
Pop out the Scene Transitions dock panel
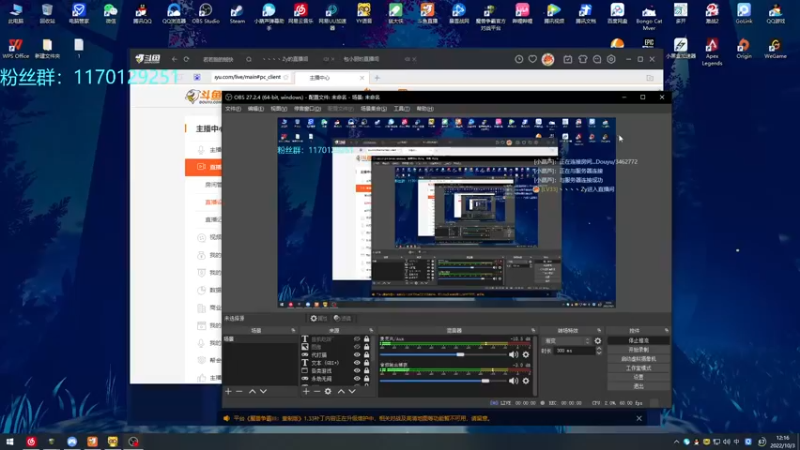pyautogui.click(x=599, y=331)
